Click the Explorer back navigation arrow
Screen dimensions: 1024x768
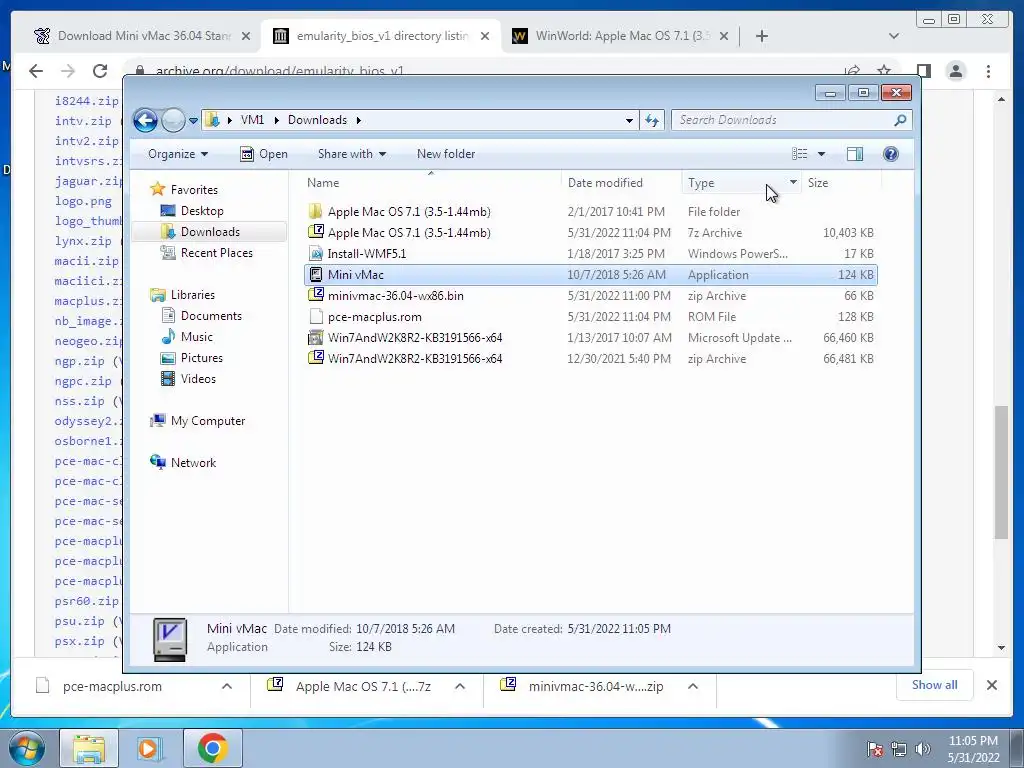coord(145,120)
